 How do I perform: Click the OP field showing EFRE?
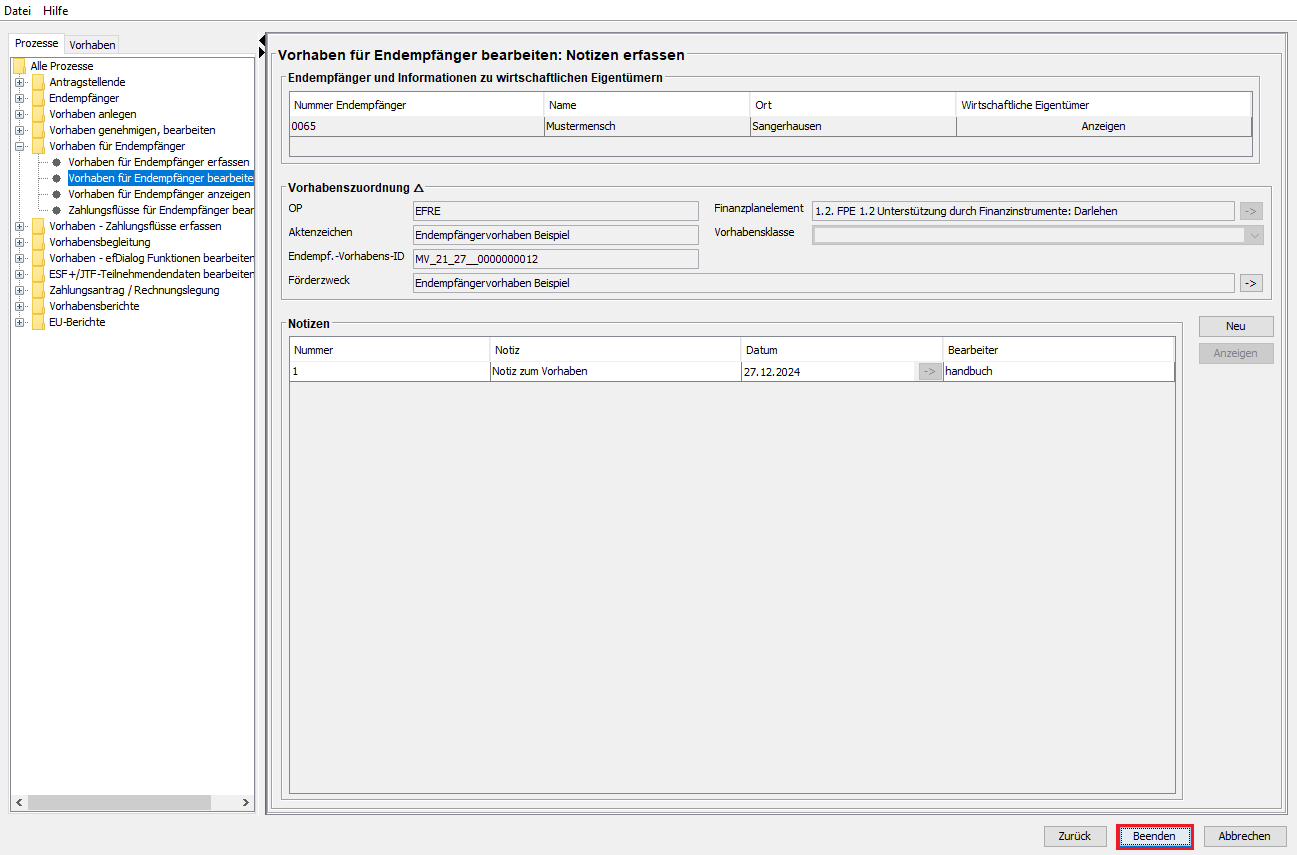click(x=555, y=211)
